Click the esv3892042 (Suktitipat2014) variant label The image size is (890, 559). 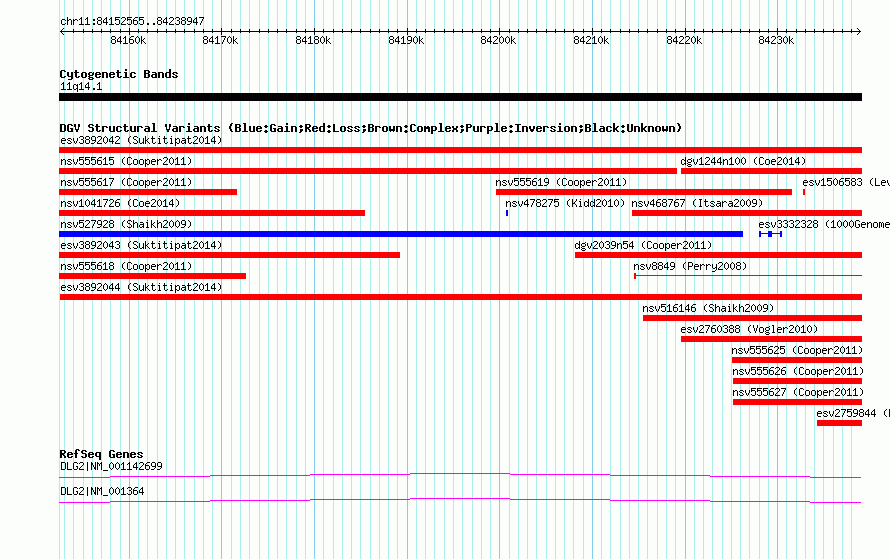click(x=141, y=140)
